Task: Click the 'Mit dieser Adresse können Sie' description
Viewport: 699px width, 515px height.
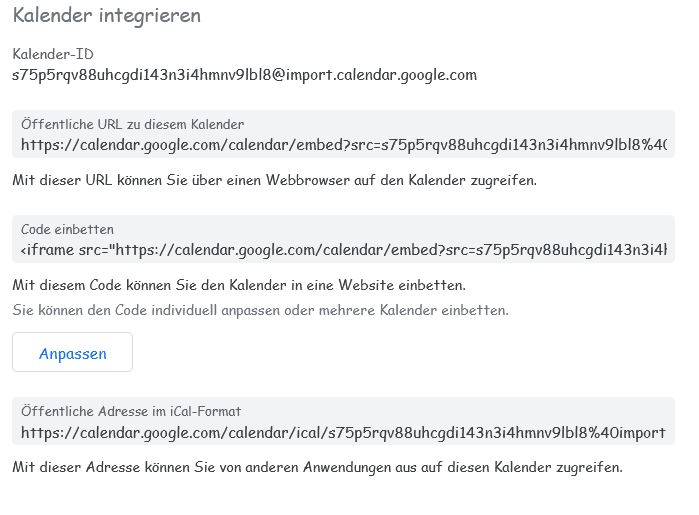Action: click(317, 467)
